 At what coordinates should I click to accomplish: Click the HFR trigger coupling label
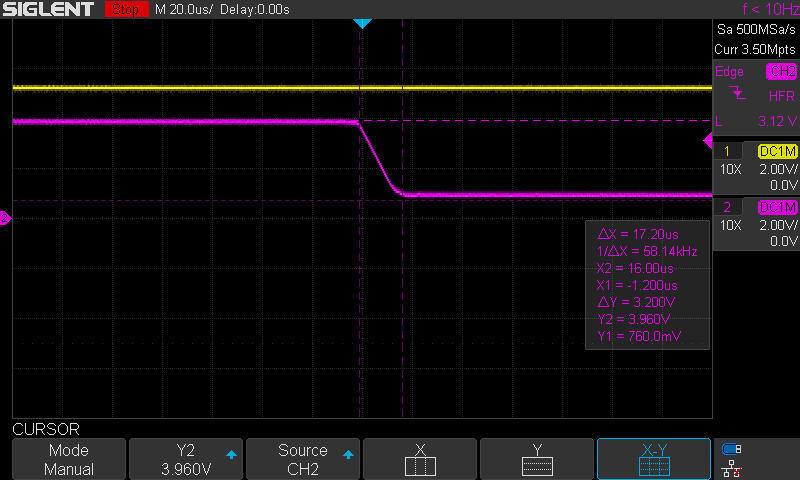(782, 96)
